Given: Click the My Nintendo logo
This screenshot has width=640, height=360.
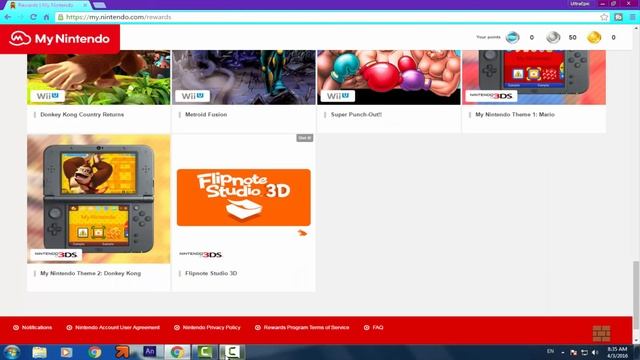Looking at the screenshot, I should click(60, 39).
